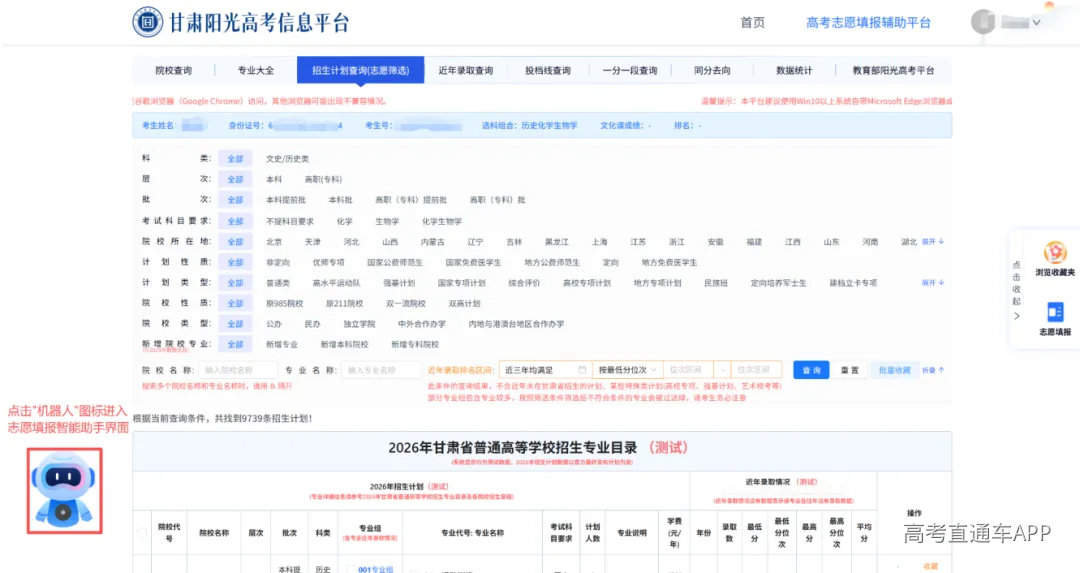
Task: Click the user avatar at top right
Action: [983, 22]
